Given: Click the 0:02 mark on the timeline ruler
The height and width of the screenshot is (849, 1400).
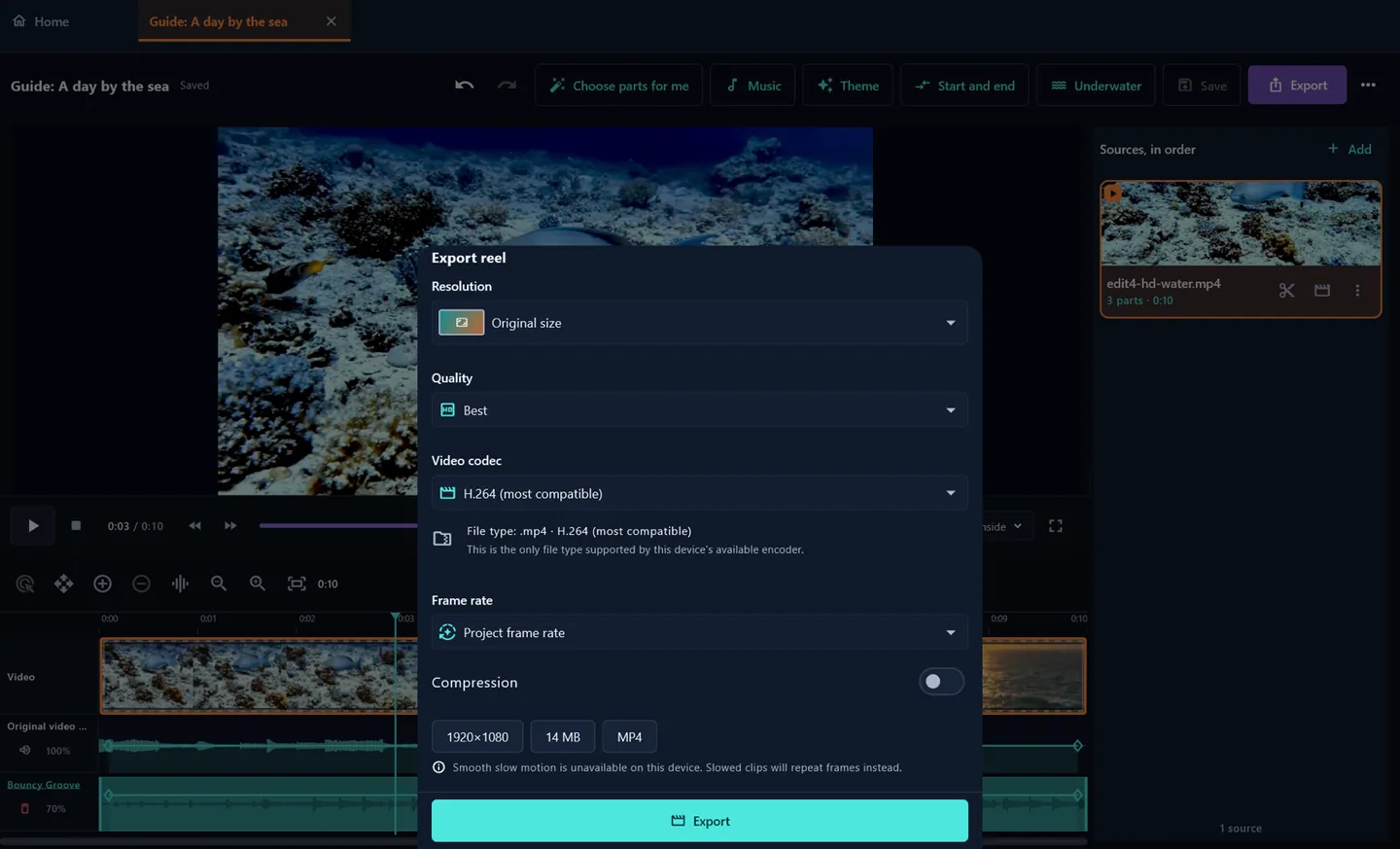Looking at the screenshot, I should pos(307,619).
